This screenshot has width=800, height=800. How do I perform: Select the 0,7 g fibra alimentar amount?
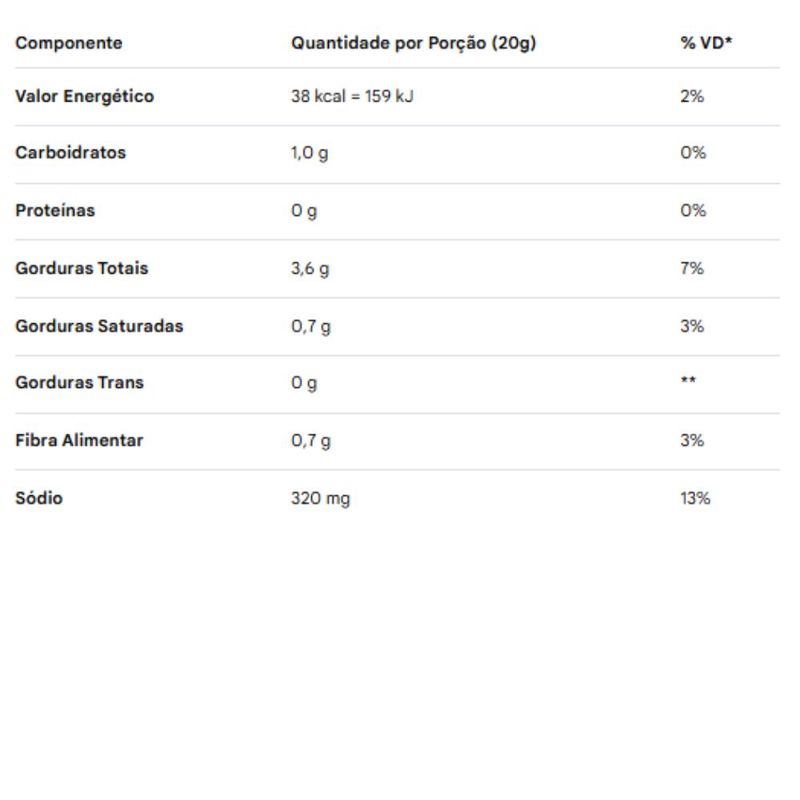pyautogui.click(x=311, y=441)
